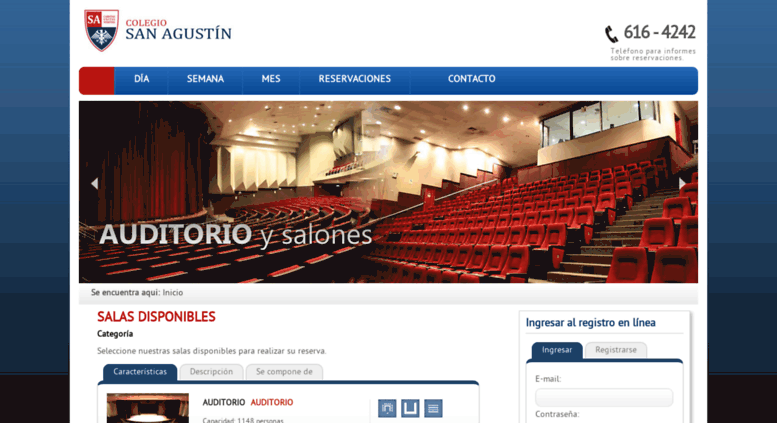Open the SEMANA view
The image size is (777, 423).
point(205,79)
